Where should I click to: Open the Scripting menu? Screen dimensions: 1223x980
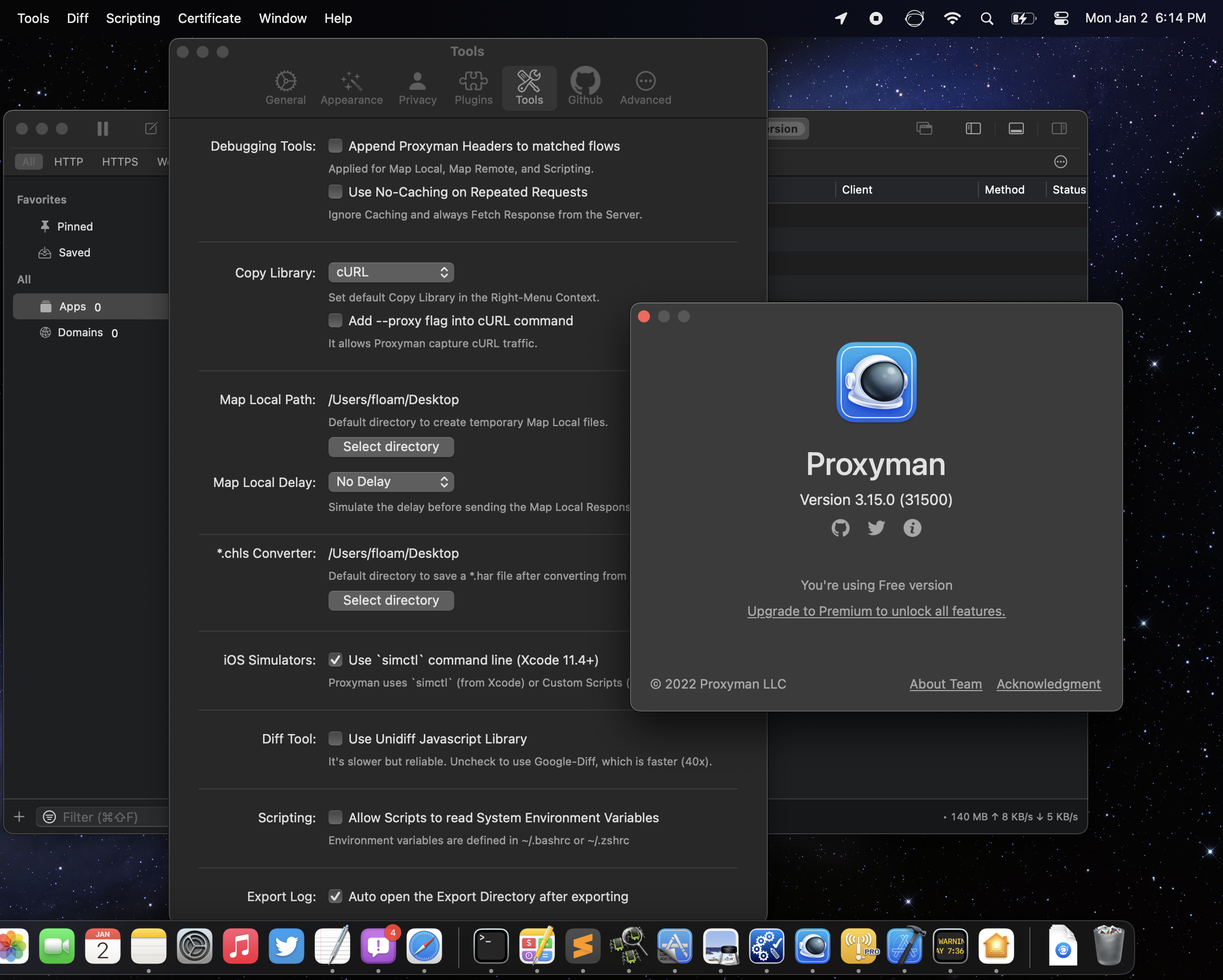133,18
